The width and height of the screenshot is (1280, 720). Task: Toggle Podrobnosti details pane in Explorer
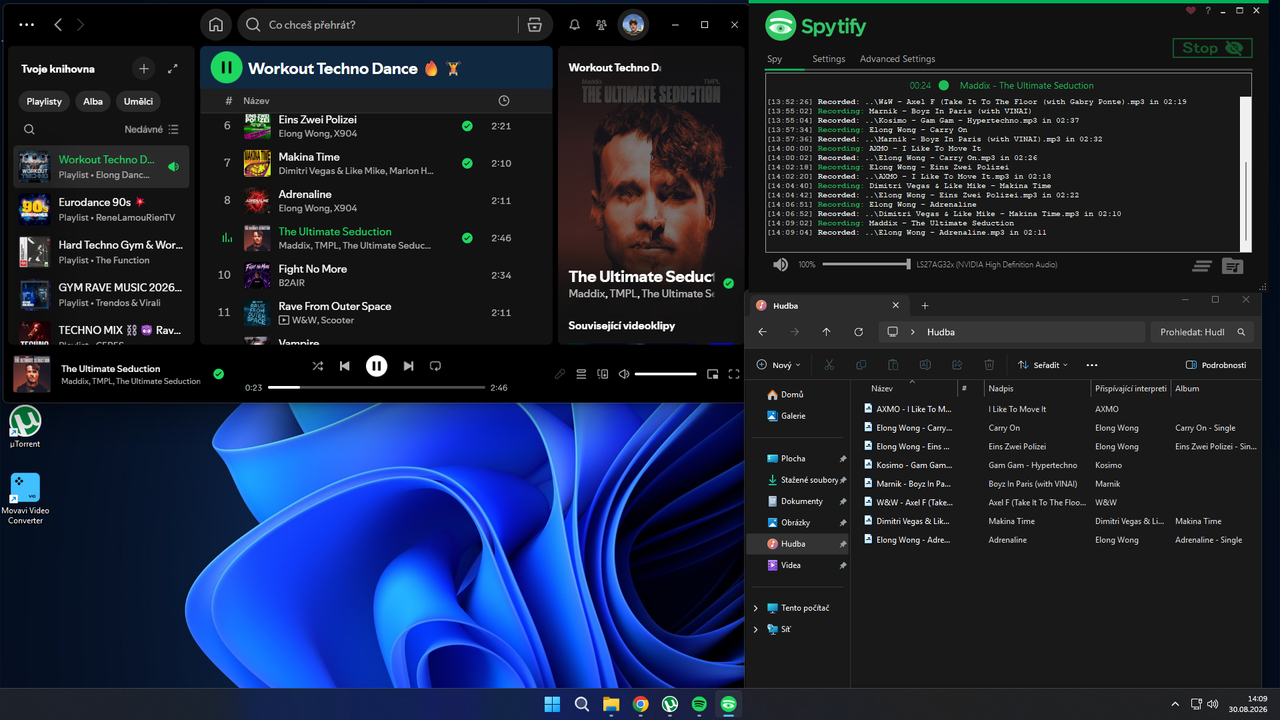[1216, 365]
